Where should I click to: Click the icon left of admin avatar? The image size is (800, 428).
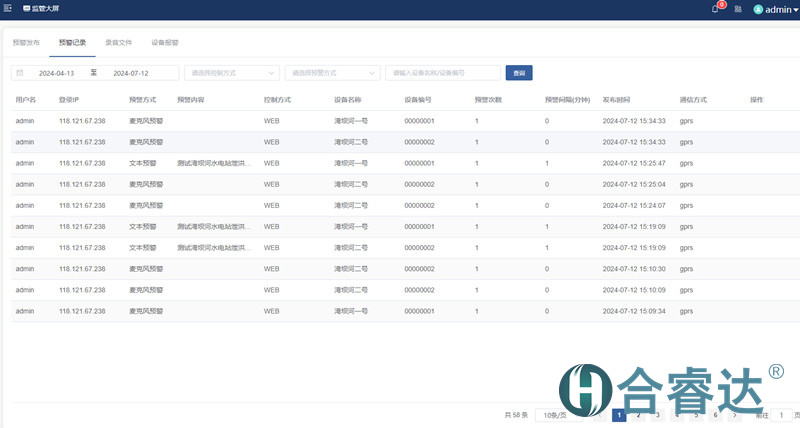coord(738,9)
